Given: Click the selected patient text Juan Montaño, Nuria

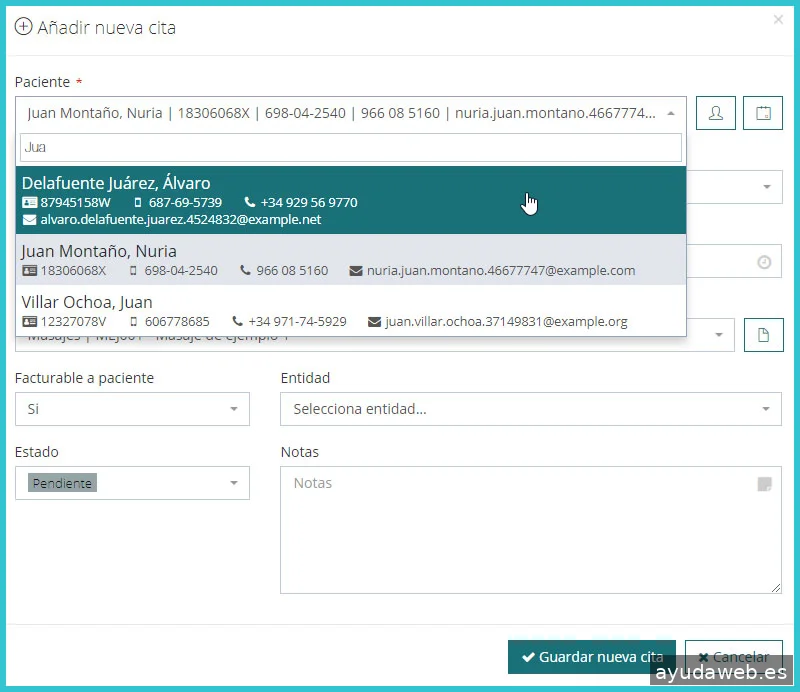Looking at the screenshot, I should [95, 113].
